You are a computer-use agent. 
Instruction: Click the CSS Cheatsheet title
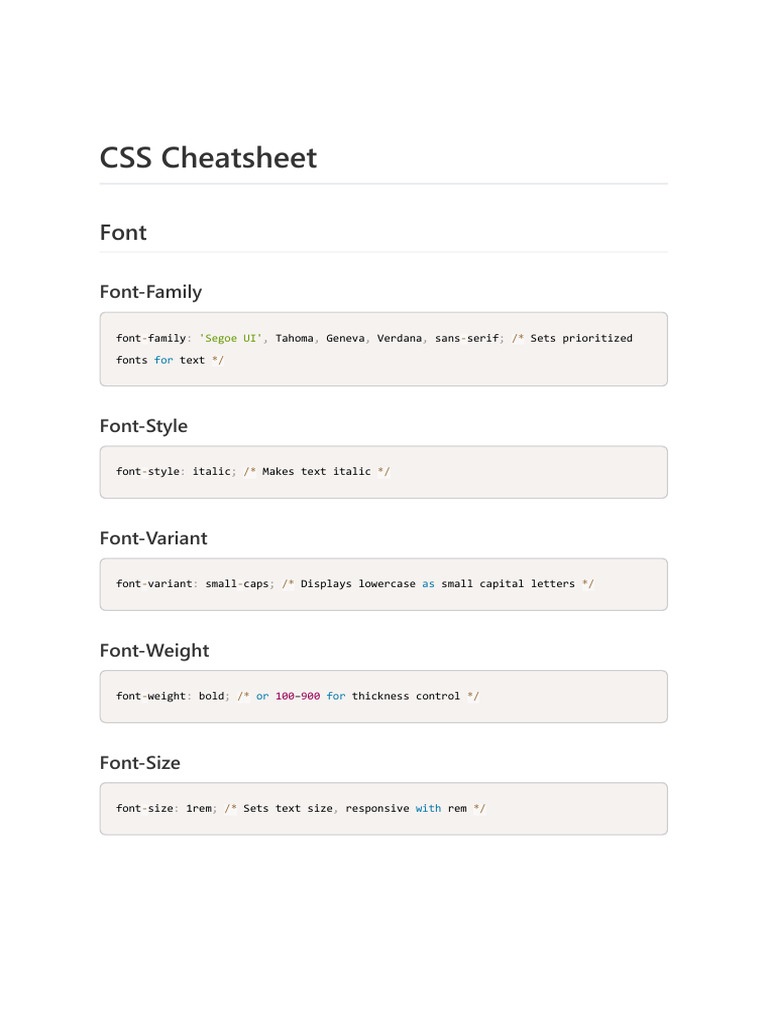click(208, 158)
